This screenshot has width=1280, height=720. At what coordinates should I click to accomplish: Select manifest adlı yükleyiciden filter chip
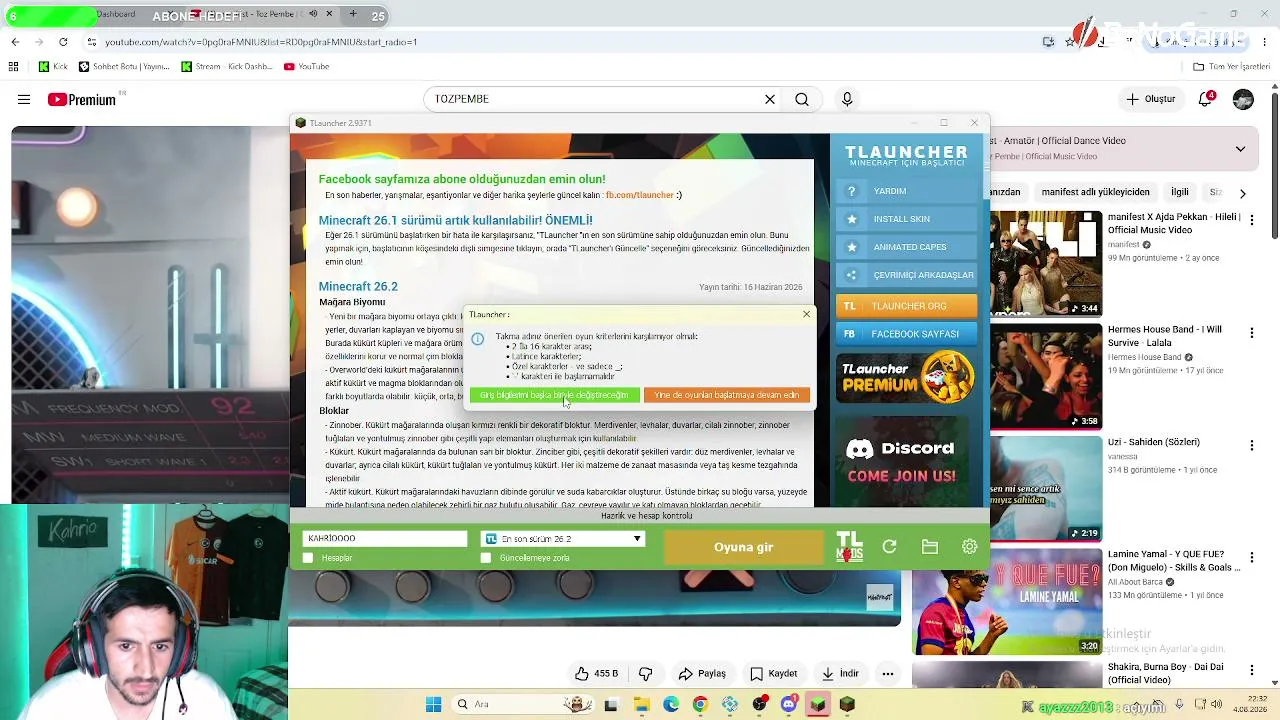click(1095, 192)
